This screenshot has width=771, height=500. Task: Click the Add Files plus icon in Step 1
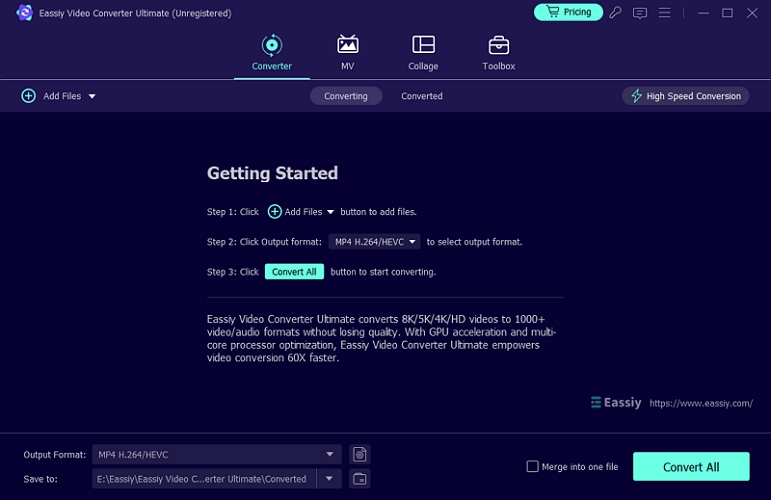click(x=274, y=212)
